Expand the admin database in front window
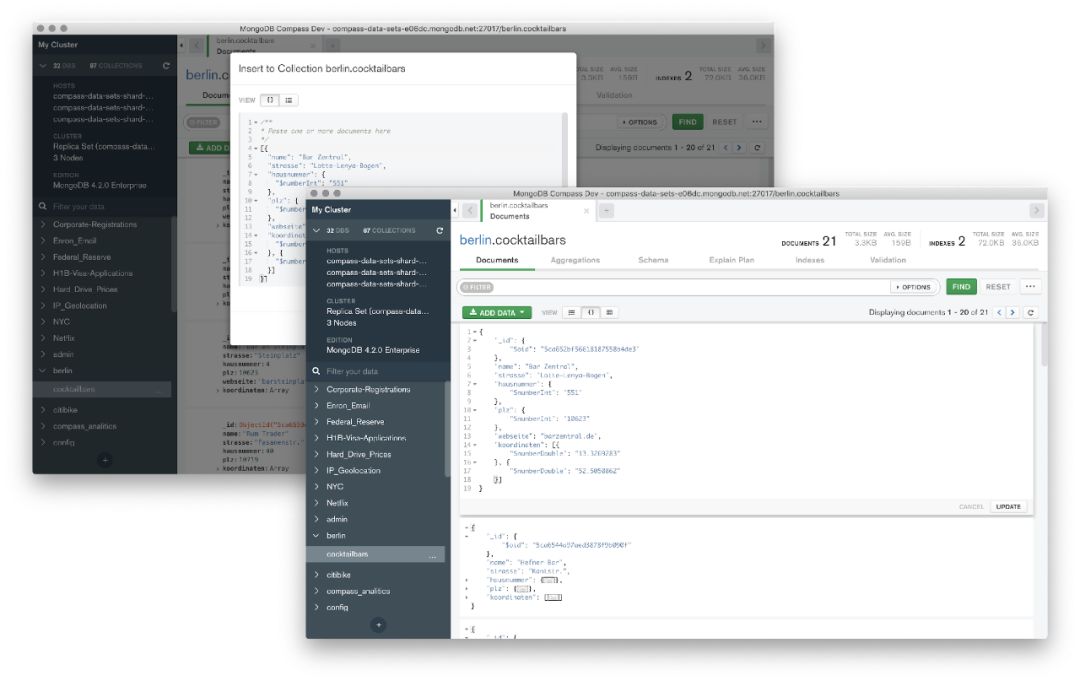This screenshot has width=1080, height=681. coord(316,520)
